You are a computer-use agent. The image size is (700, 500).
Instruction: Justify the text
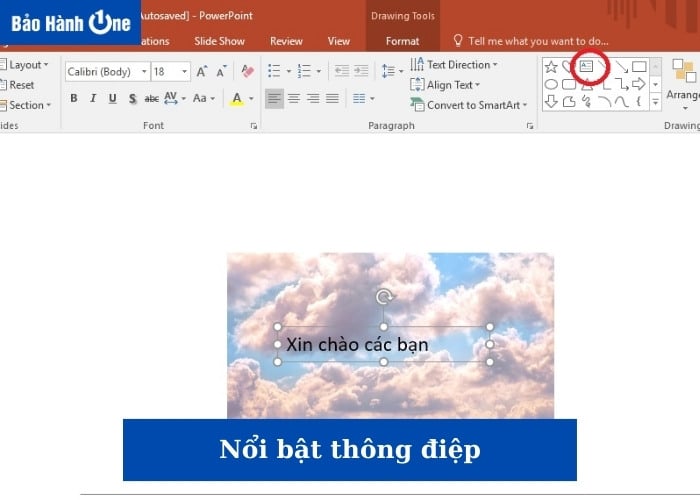(x=332, y=98)
